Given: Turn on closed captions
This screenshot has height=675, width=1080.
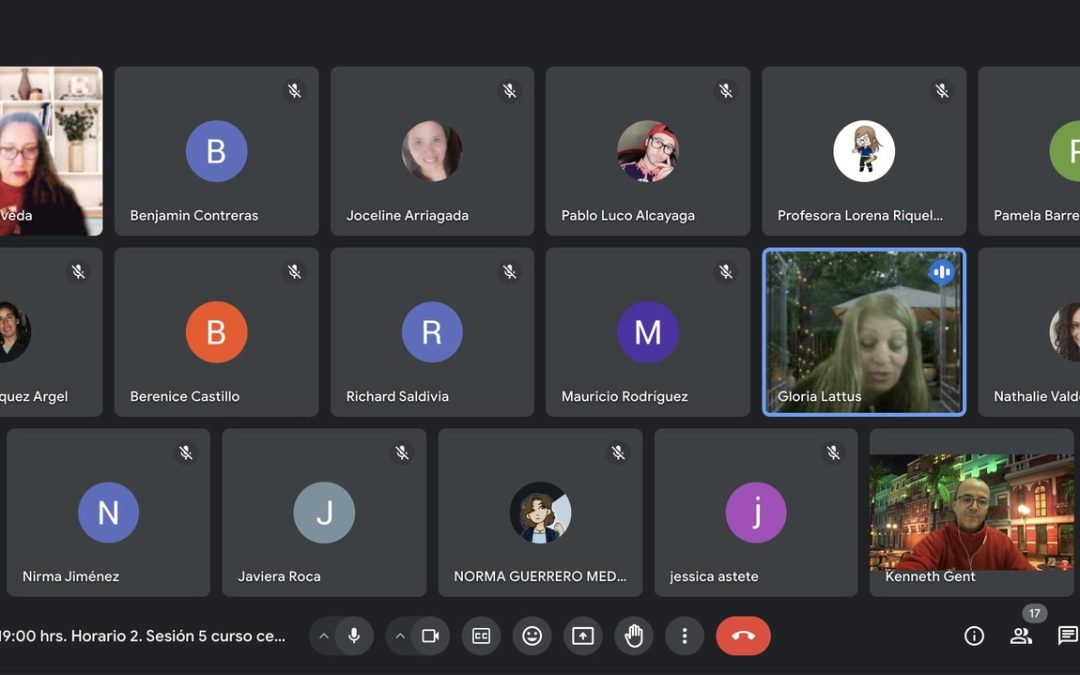Looking at the screenshot, I should (481, 636).
